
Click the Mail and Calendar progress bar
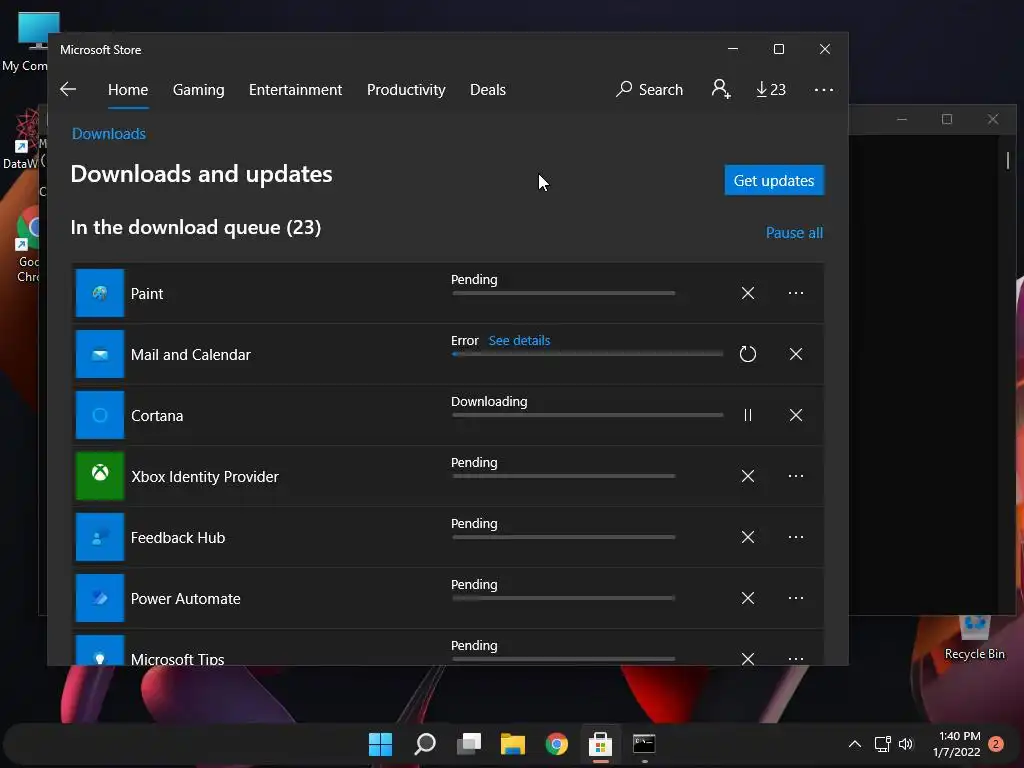pos(588,354)
